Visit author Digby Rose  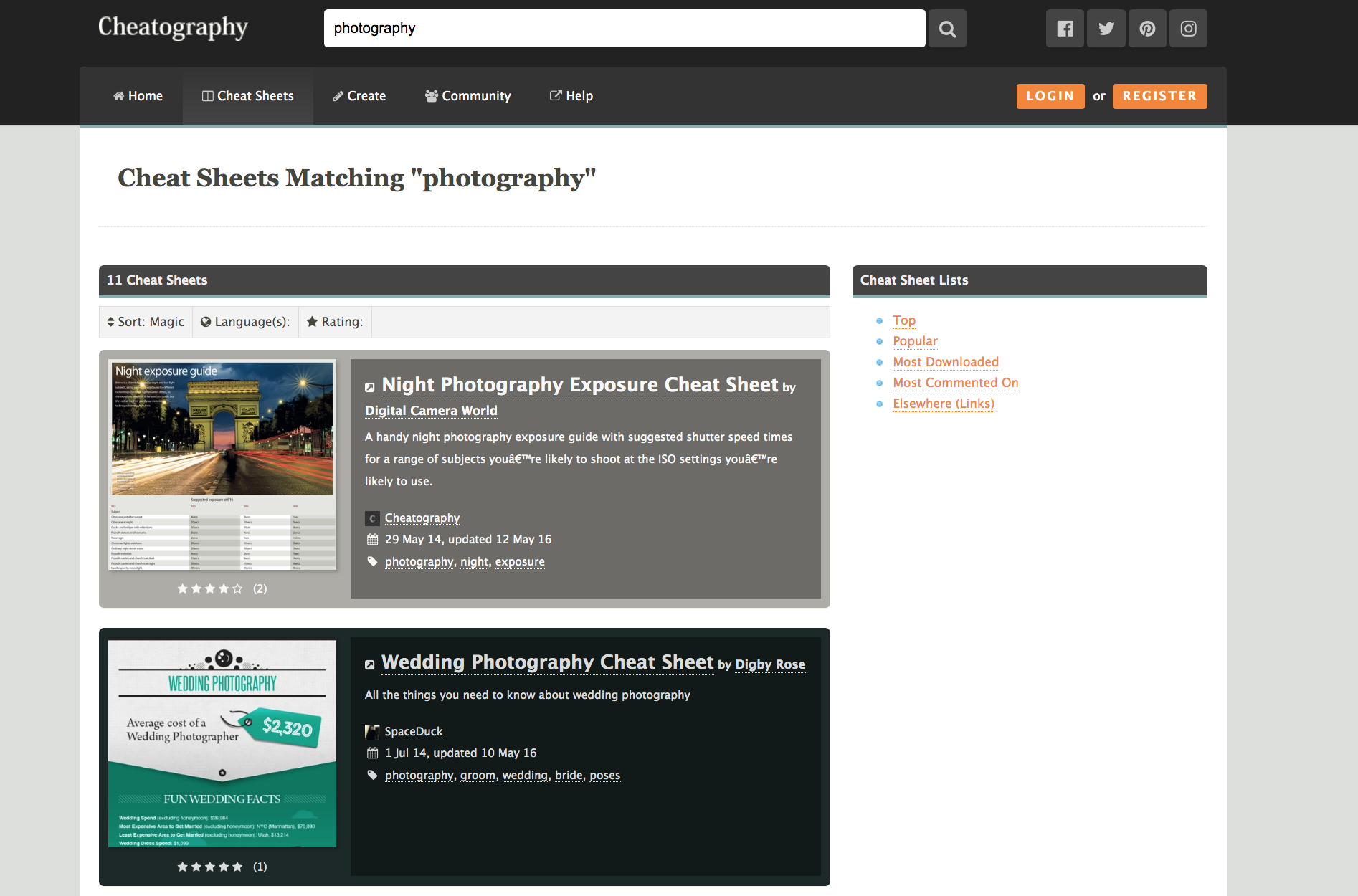[770, 664]
